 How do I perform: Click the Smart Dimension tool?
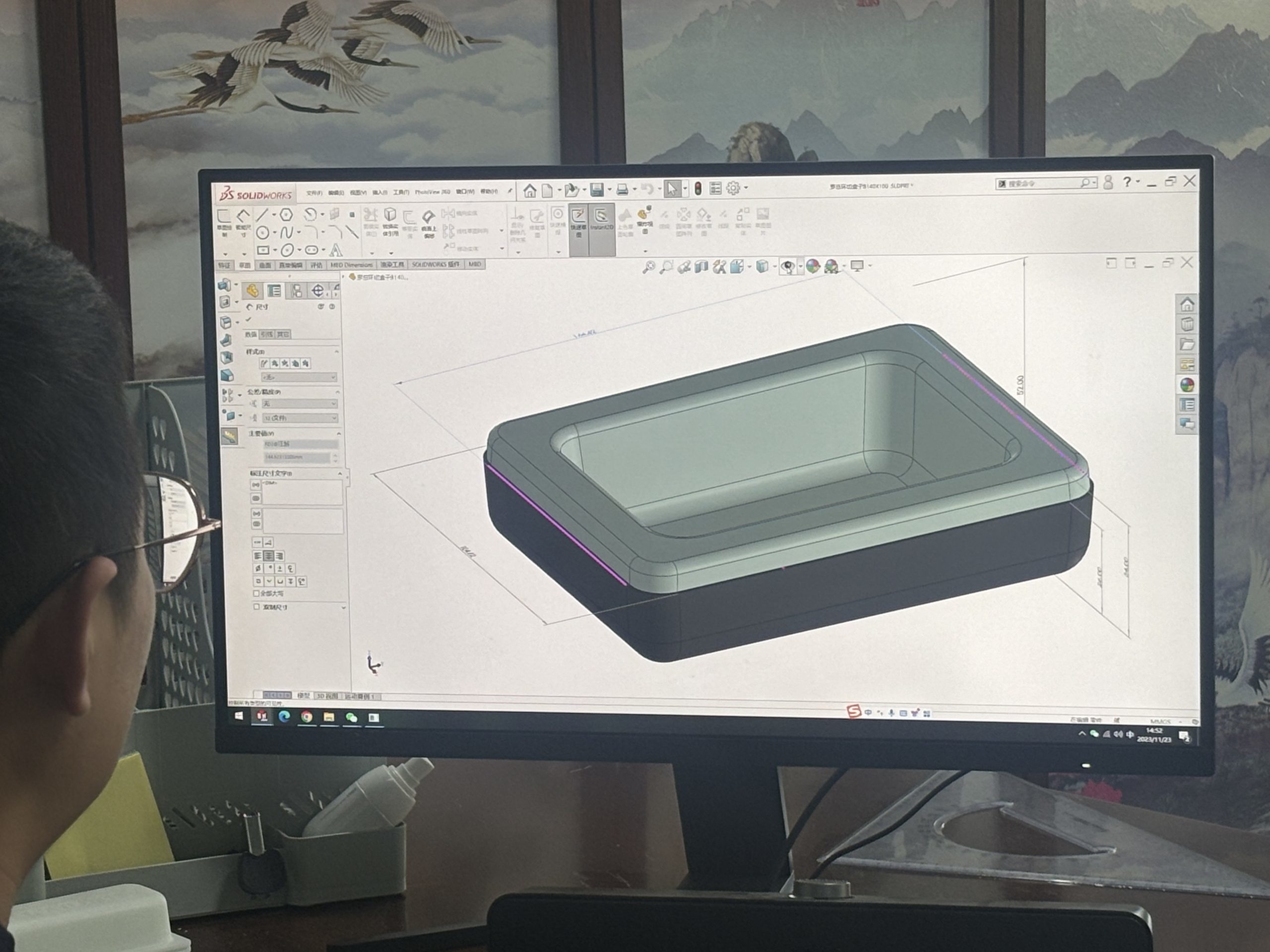click(243, 222)
